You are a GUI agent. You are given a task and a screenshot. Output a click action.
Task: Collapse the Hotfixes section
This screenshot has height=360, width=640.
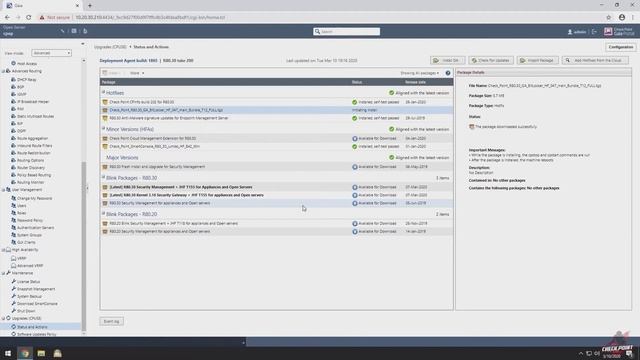click(103, 93)
